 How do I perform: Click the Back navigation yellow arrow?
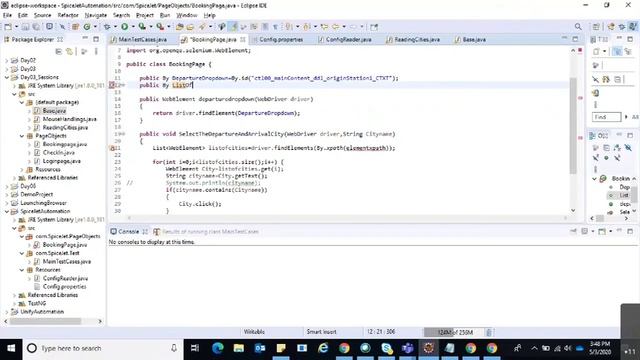pos(336,27)
